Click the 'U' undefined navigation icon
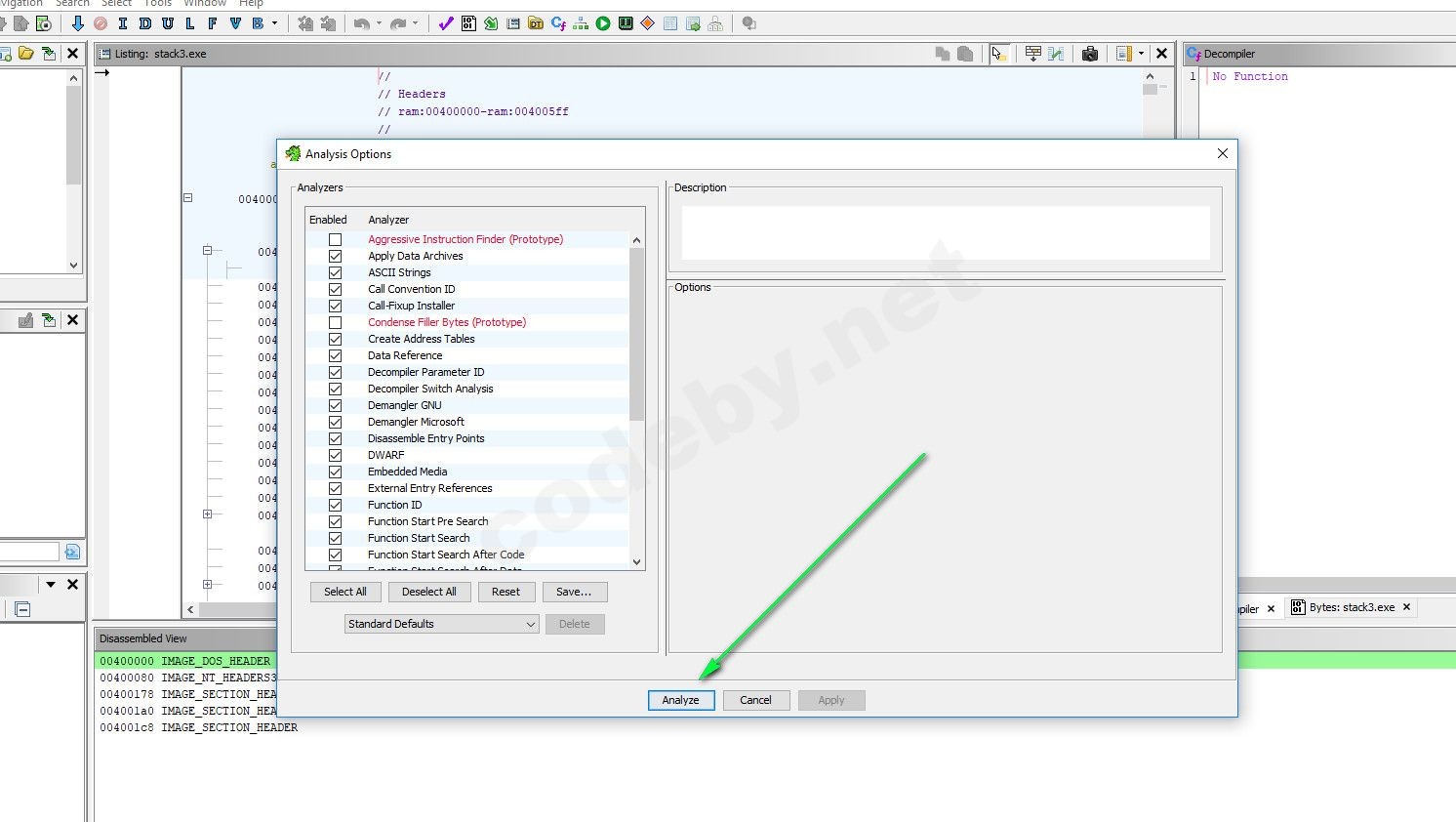Image resolution: width=1456 pixels, height=822 pixels. pos(168,23)
